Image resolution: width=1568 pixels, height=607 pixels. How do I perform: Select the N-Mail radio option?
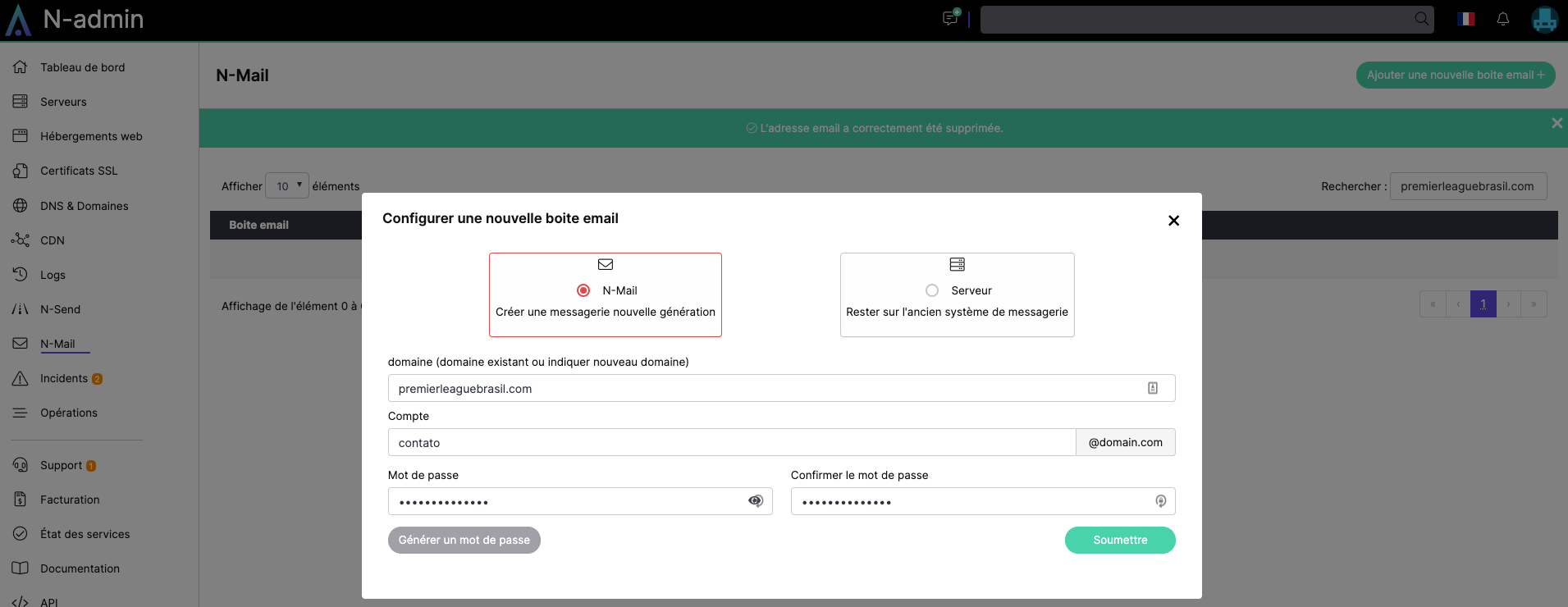coord(583,290)
